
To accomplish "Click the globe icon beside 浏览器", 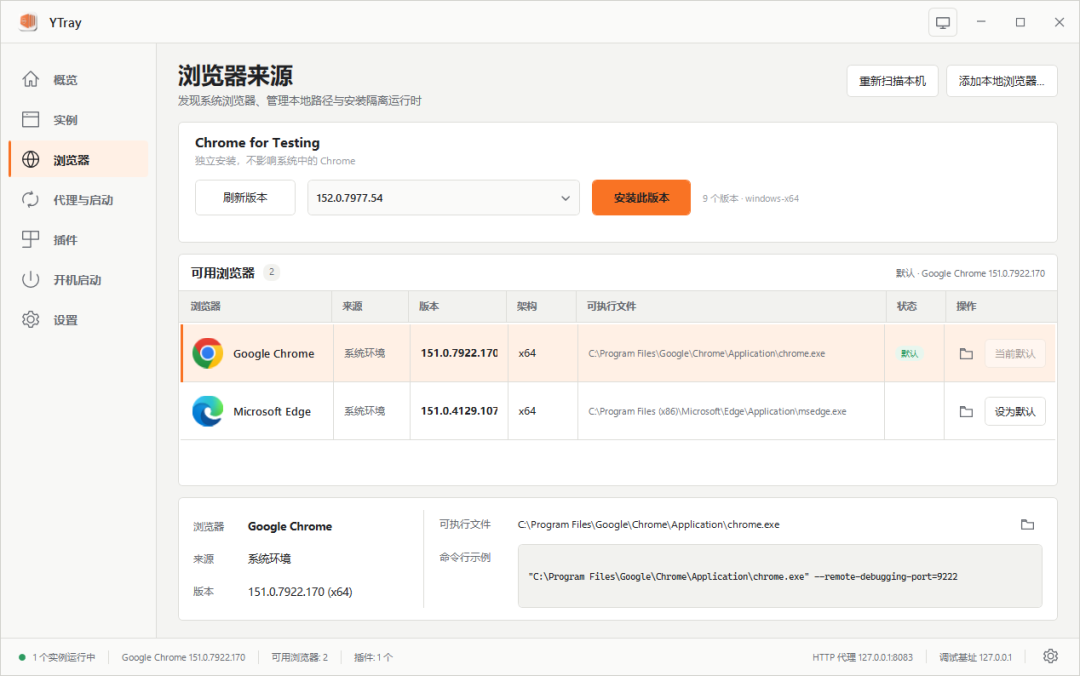I will coord(30,159).
